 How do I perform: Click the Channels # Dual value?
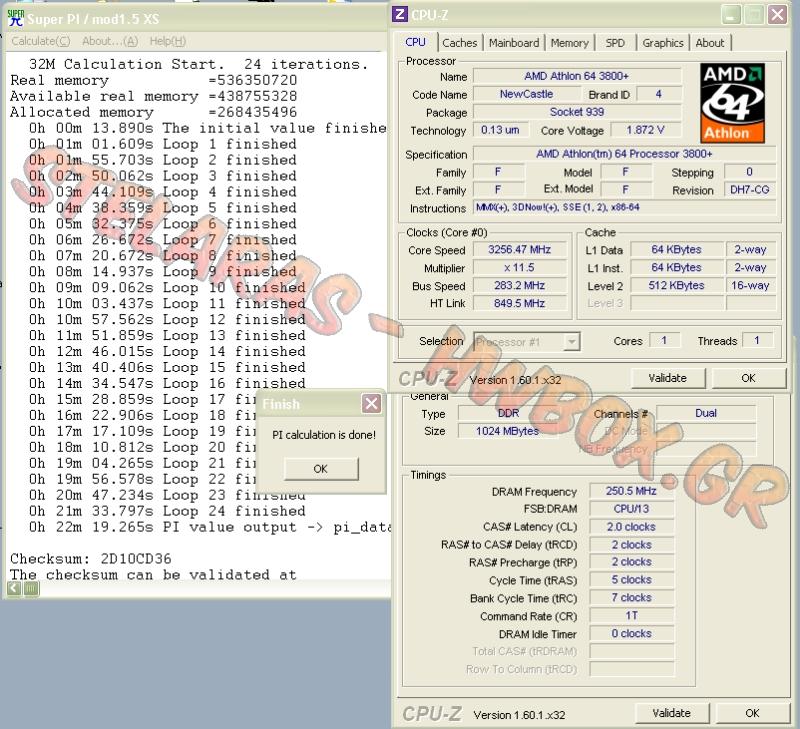click(x=706, y=413)
